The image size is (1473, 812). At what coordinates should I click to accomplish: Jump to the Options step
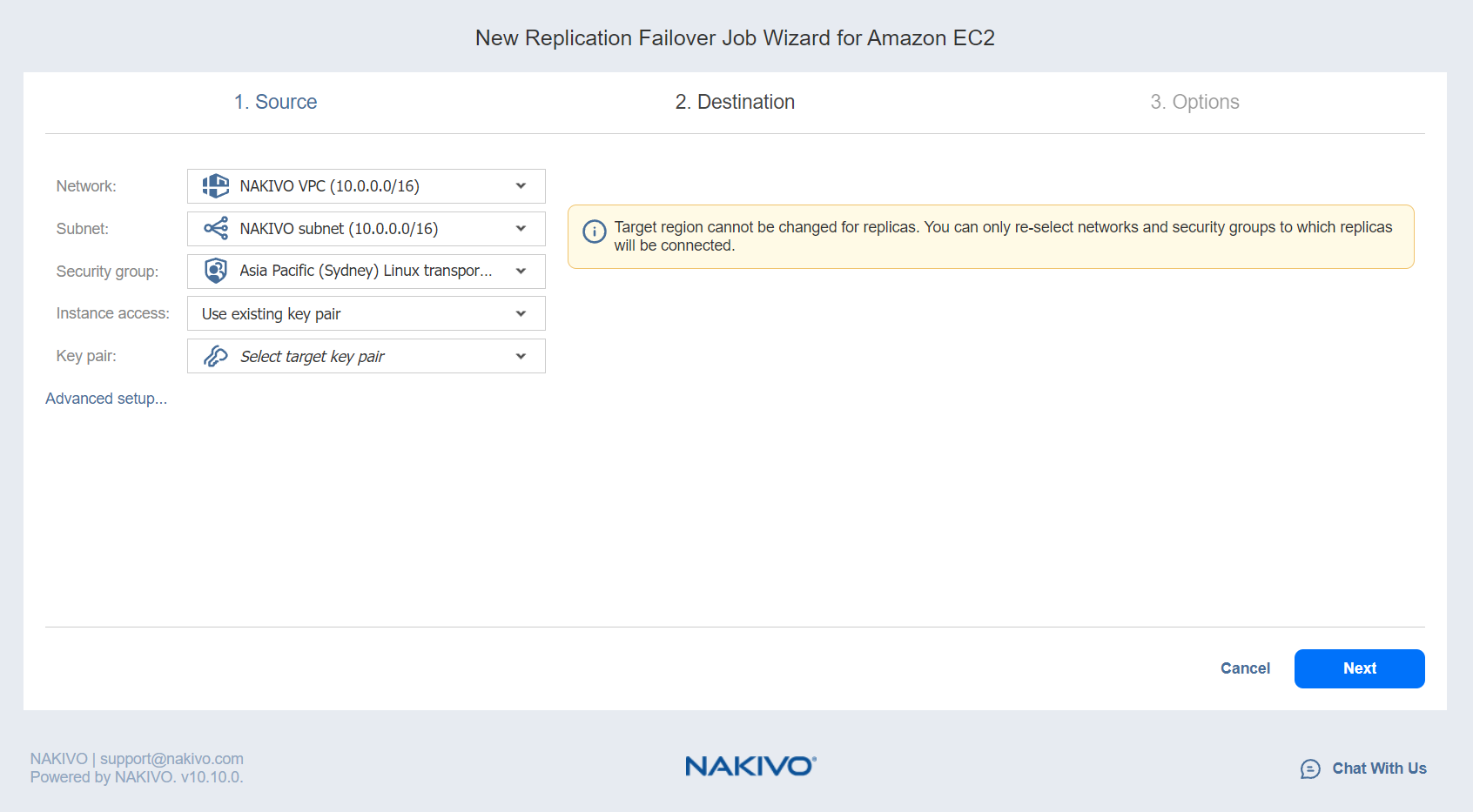(x=1194, y=102)
